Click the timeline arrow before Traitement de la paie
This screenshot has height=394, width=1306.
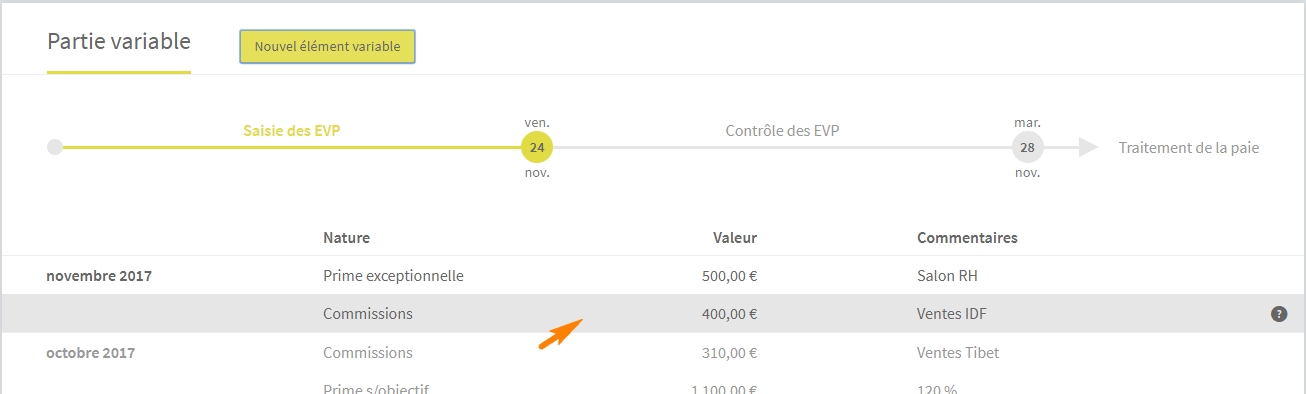1087,148
